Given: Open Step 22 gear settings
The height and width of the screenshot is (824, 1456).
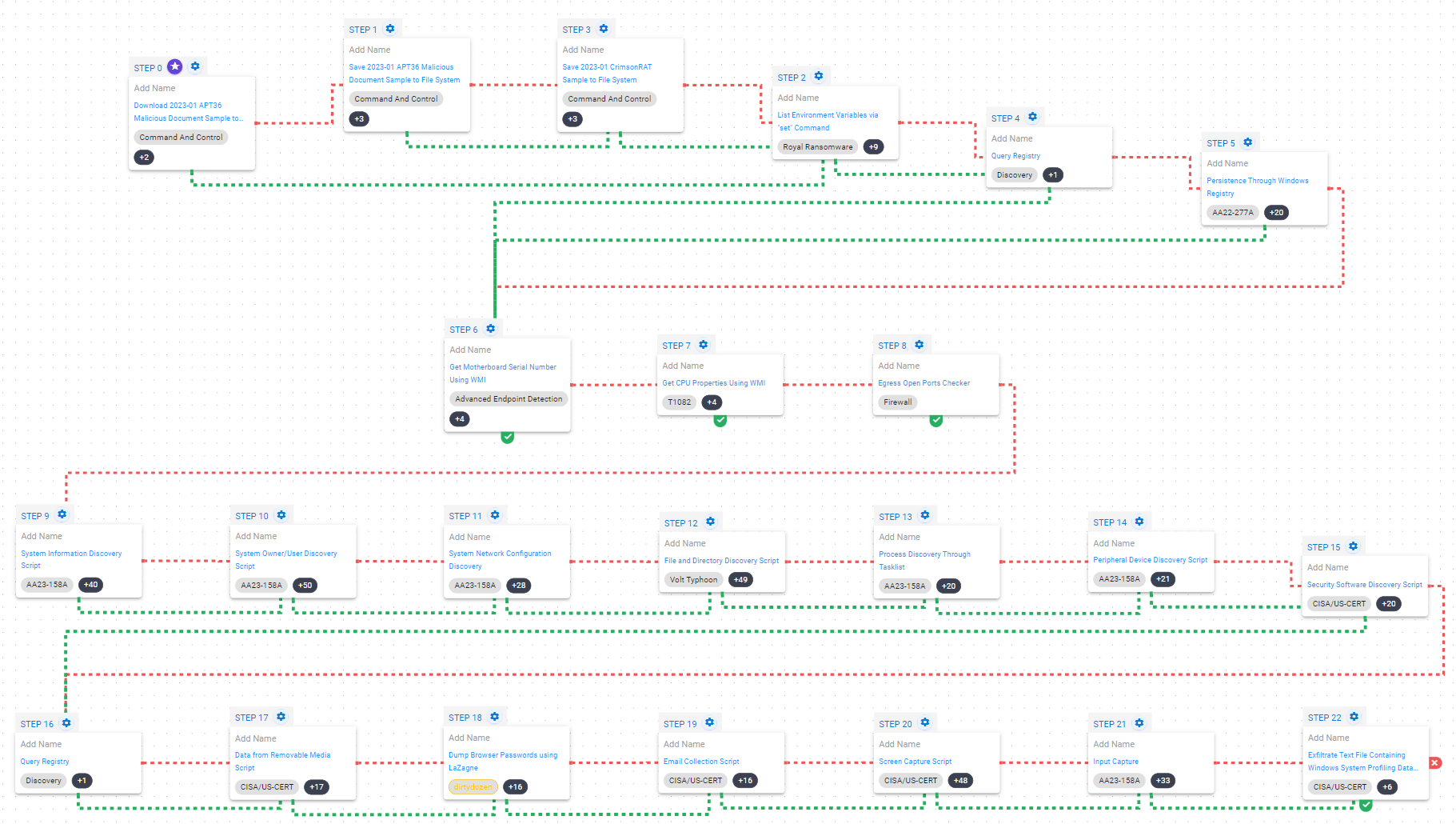Looking at the screenshot, I should (1354, 717).
